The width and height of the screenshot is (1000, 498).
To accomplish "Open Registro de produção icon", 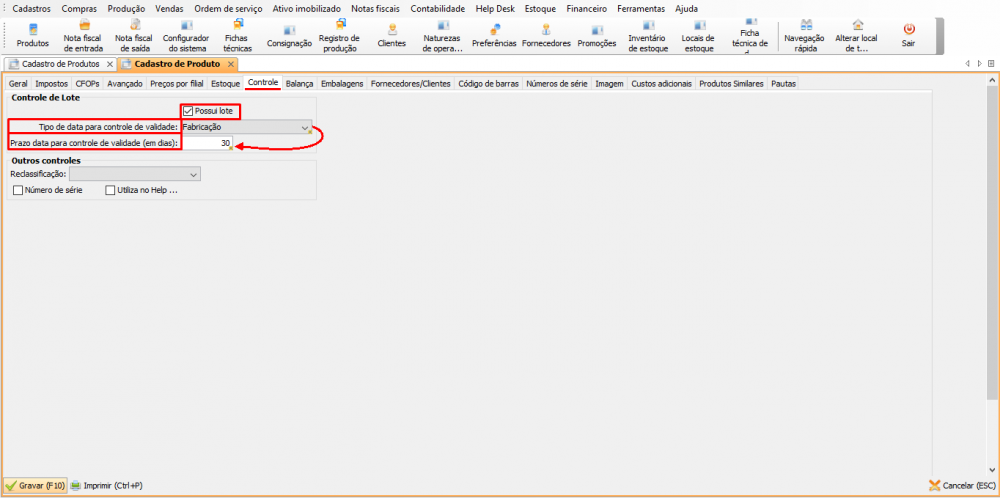I will [340, 33].
